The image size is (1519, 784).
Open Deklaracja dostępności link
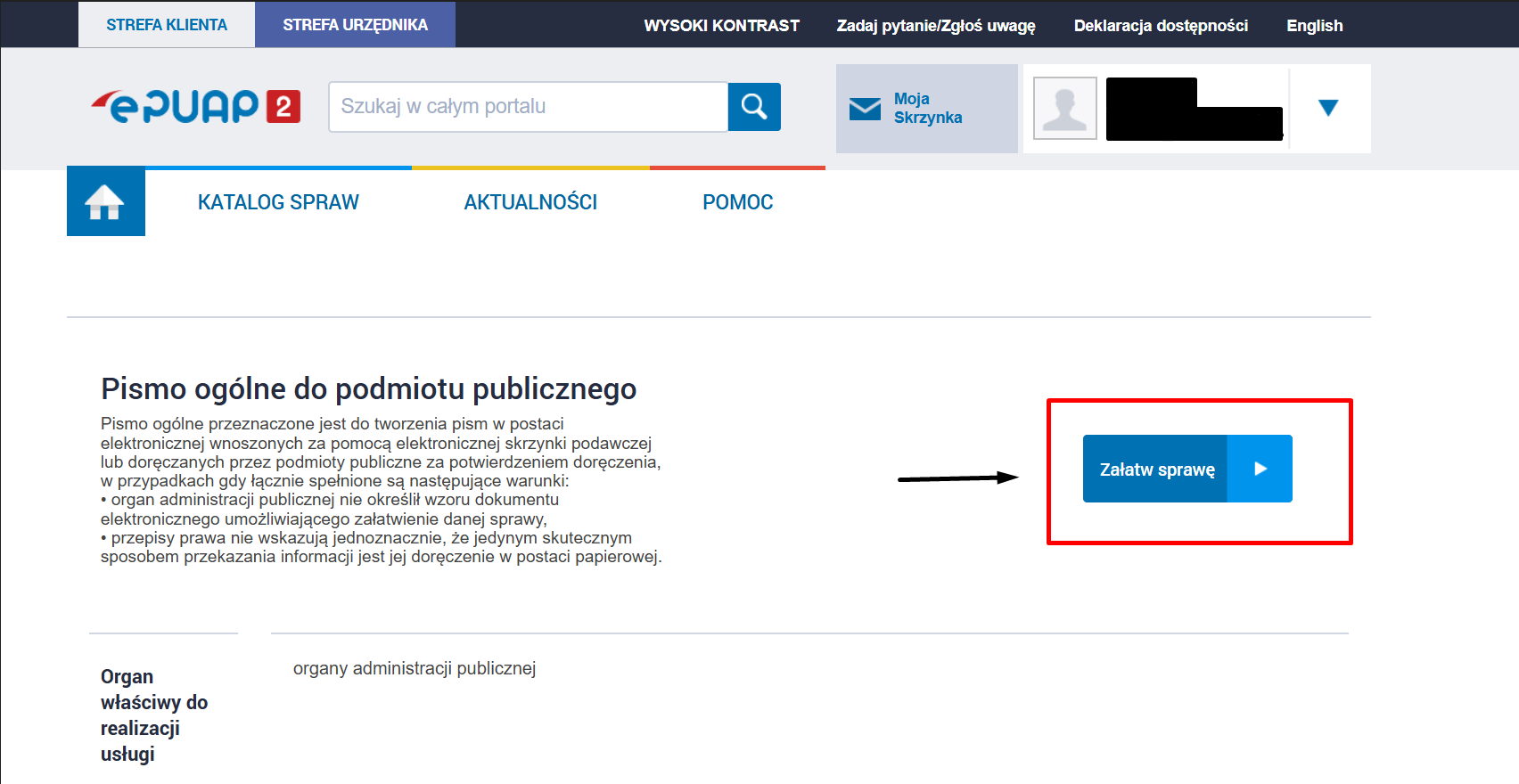pos(1161,26)
